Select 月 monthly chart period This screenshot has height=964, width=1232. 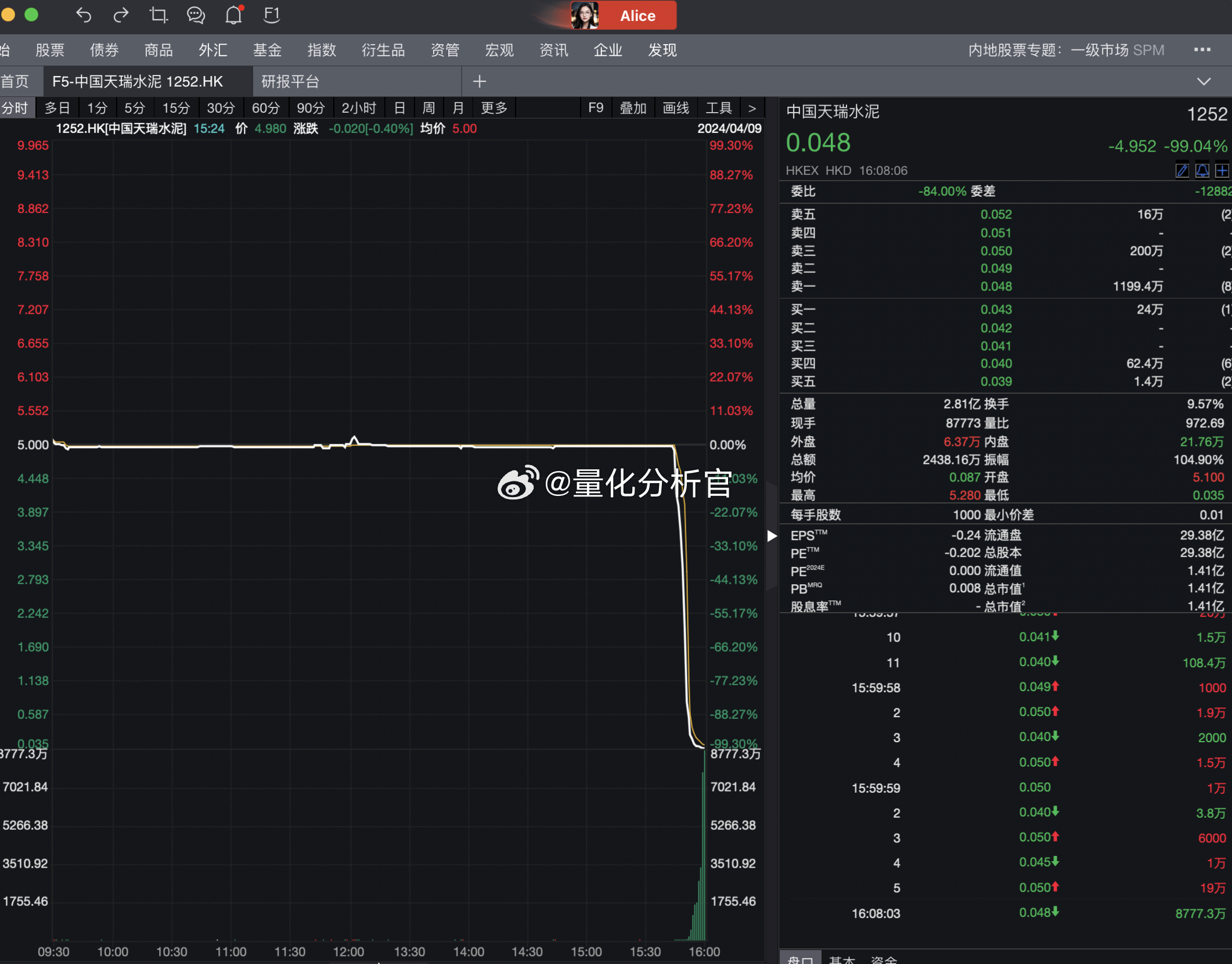[x=458, y=108]
